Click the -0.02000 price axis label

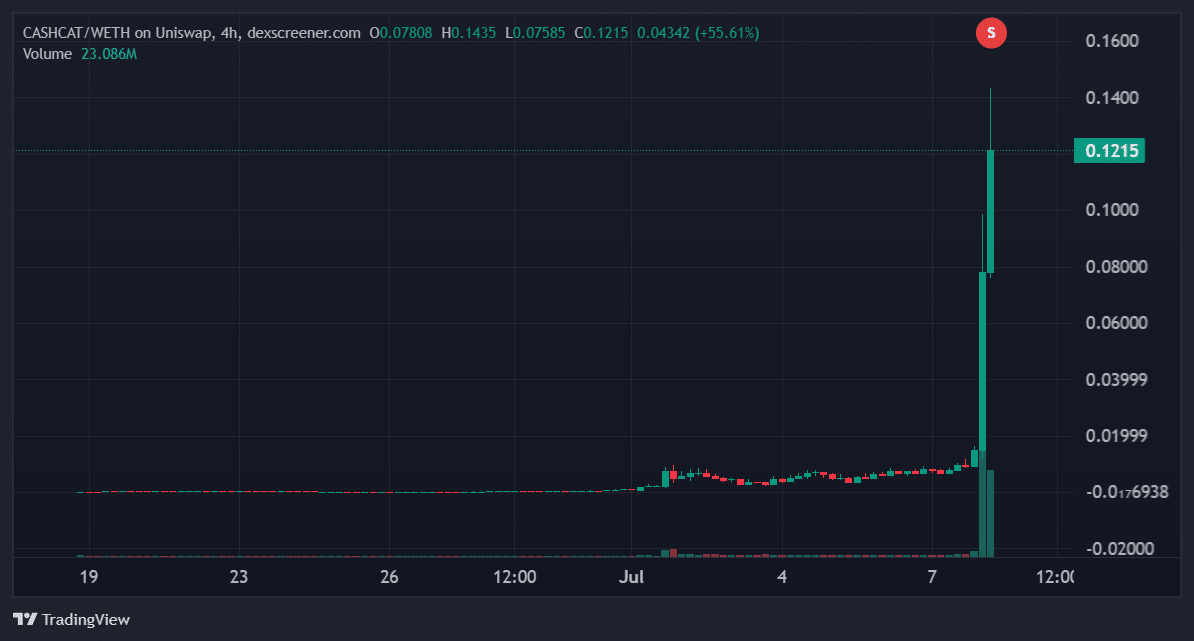1120,549
